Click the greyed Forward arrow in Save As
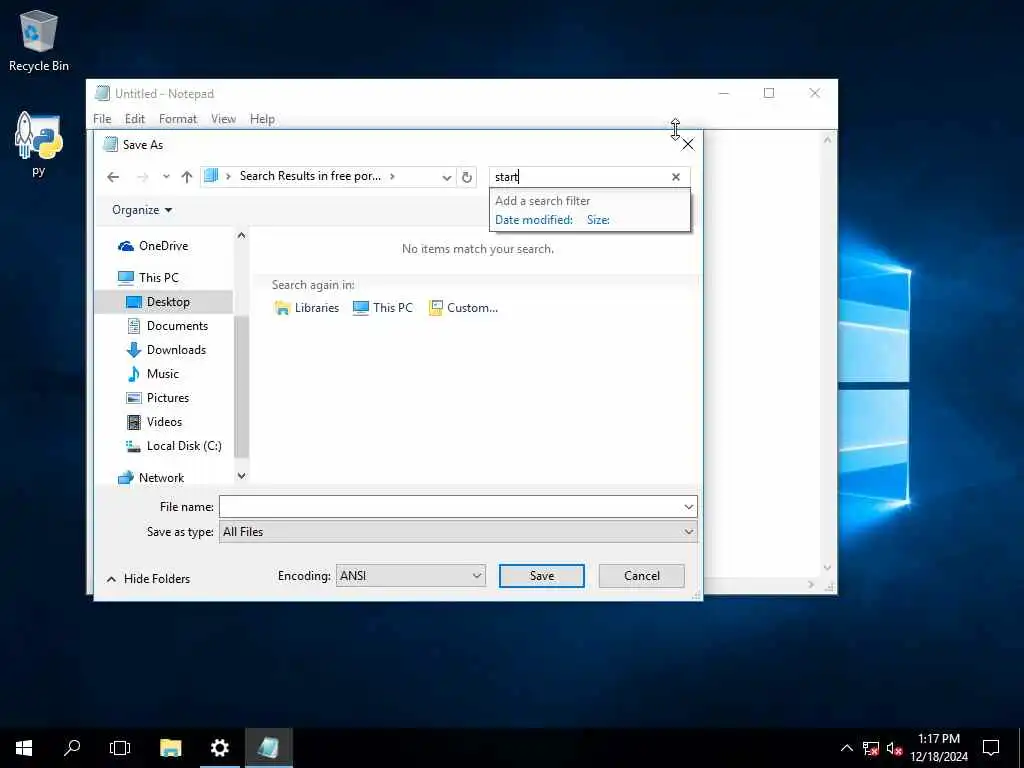 [142, 177]
